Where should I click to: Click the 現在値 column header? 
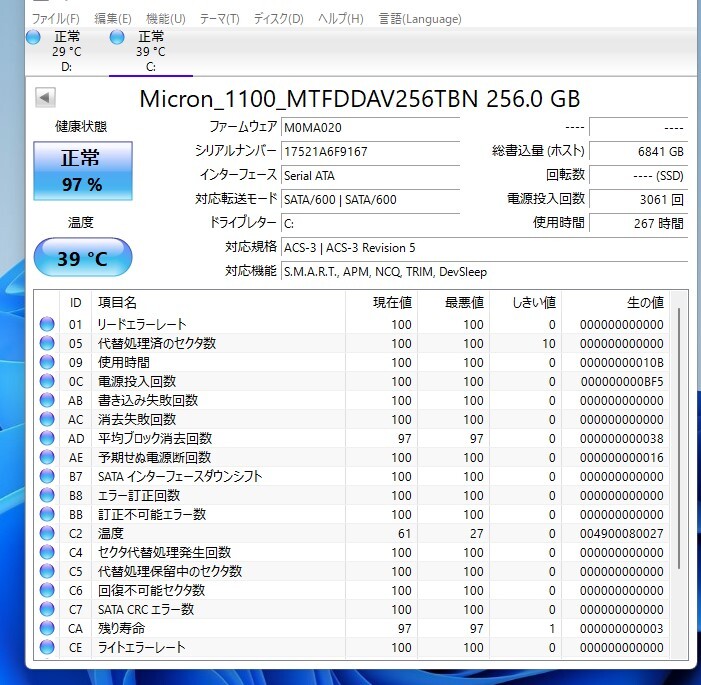pos(381,302)
